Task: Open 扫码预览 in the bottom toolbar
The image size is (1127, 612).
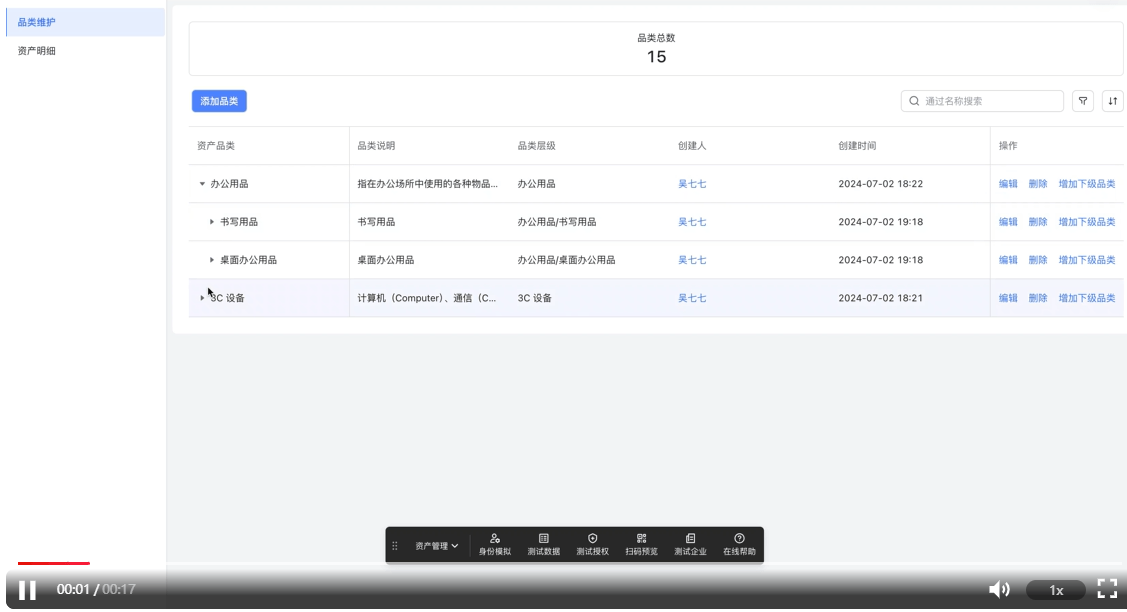Action: coord(641,544)
